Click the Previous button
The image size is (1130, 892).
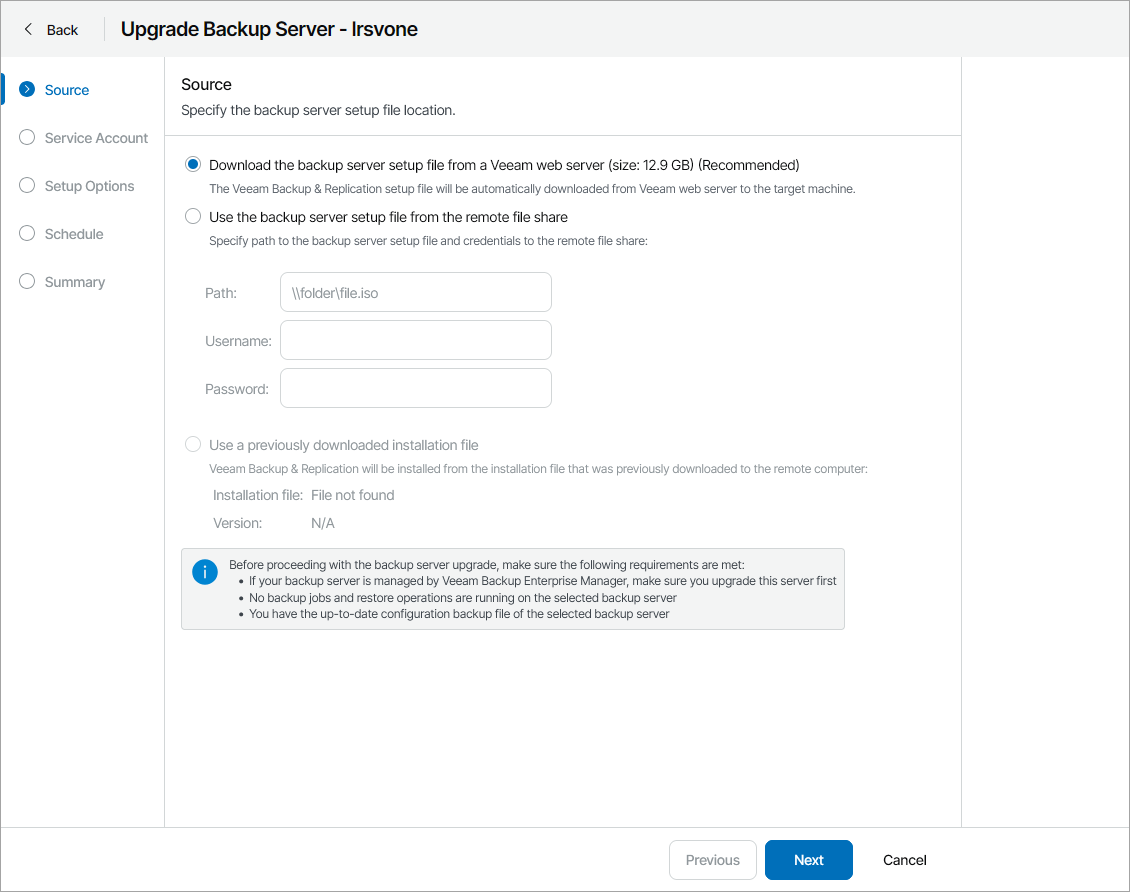712,860
